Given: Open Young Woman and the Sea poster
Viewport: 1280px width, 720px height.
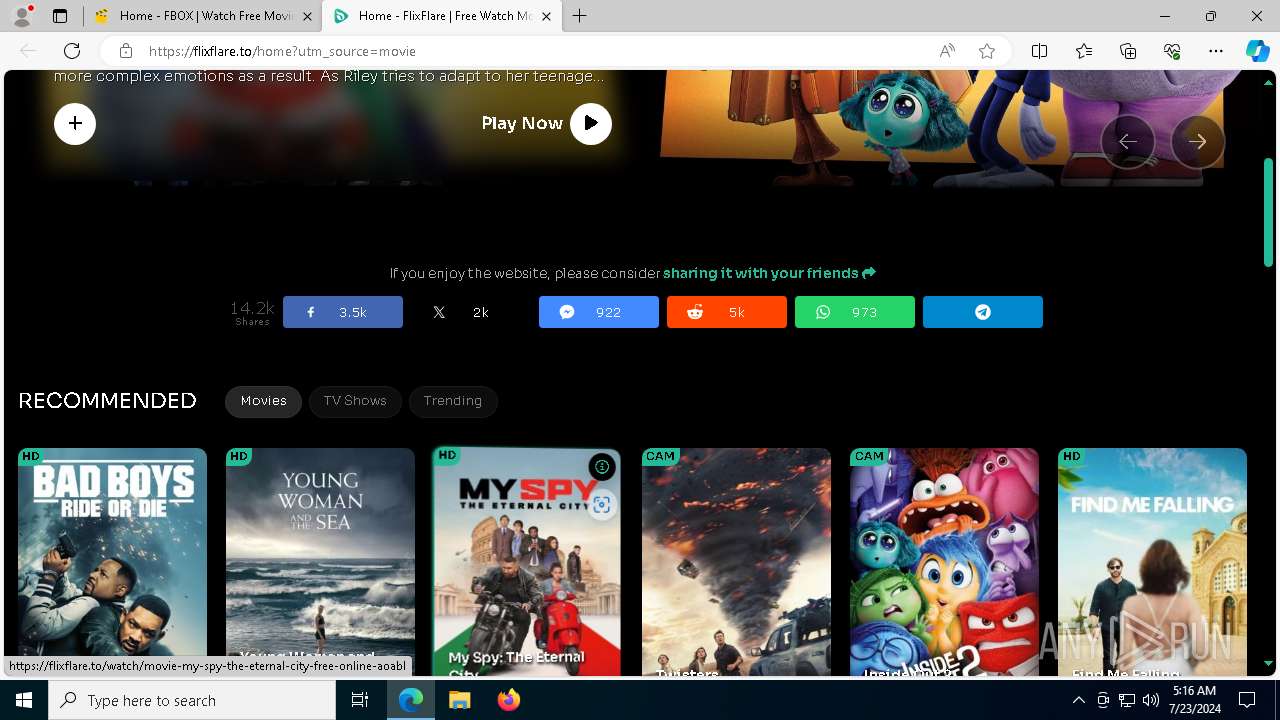Looking at the screenshot, I should (320, 562).
